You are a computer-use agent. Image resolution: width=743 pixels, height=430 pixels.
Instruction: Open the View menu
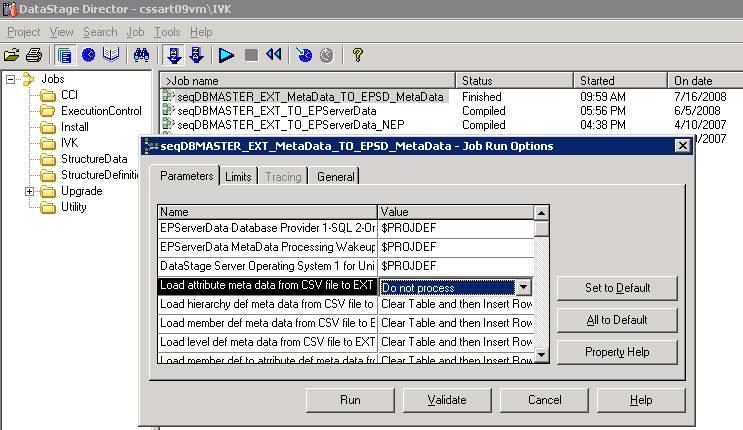62,32
